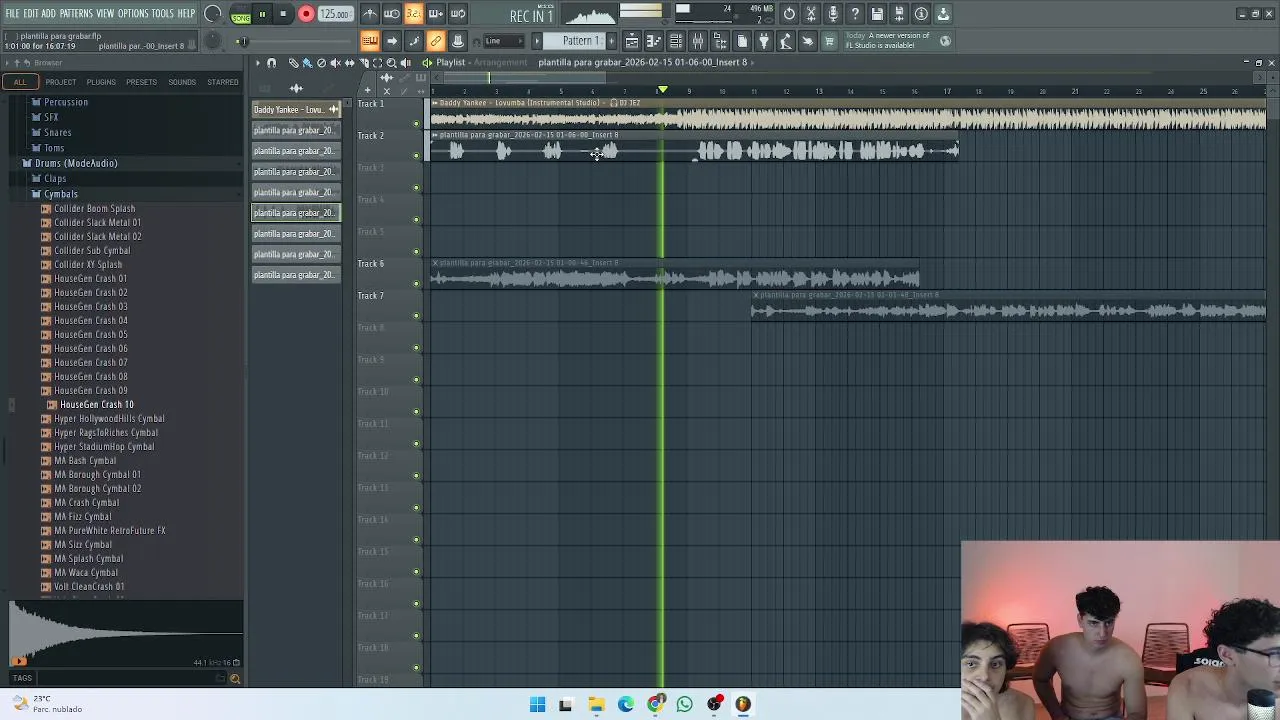The height and width of the screenshot is (720, 1280).
Task: Click the render/export audio icon
Action: (900, 14)
